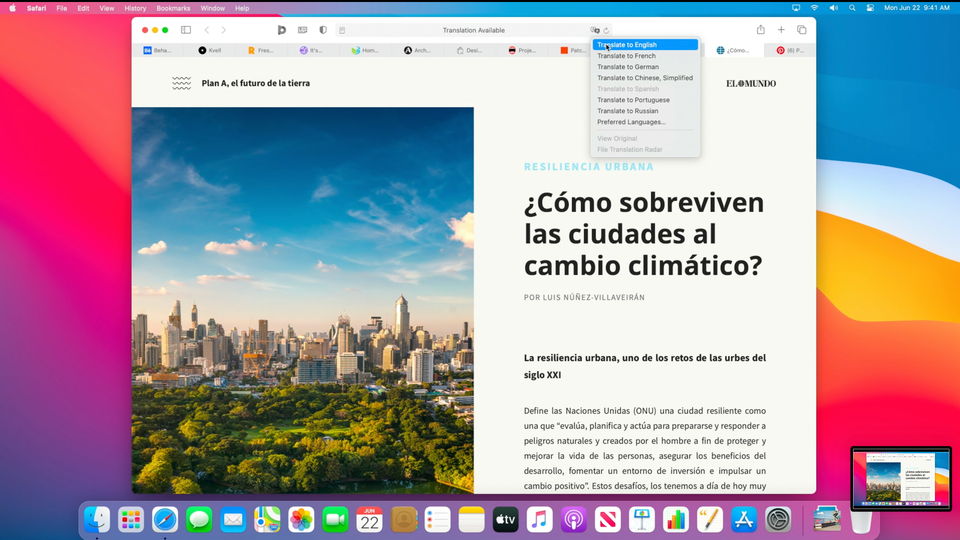
Task: Open the Bookmarks menu
Action: click(173, 8)
